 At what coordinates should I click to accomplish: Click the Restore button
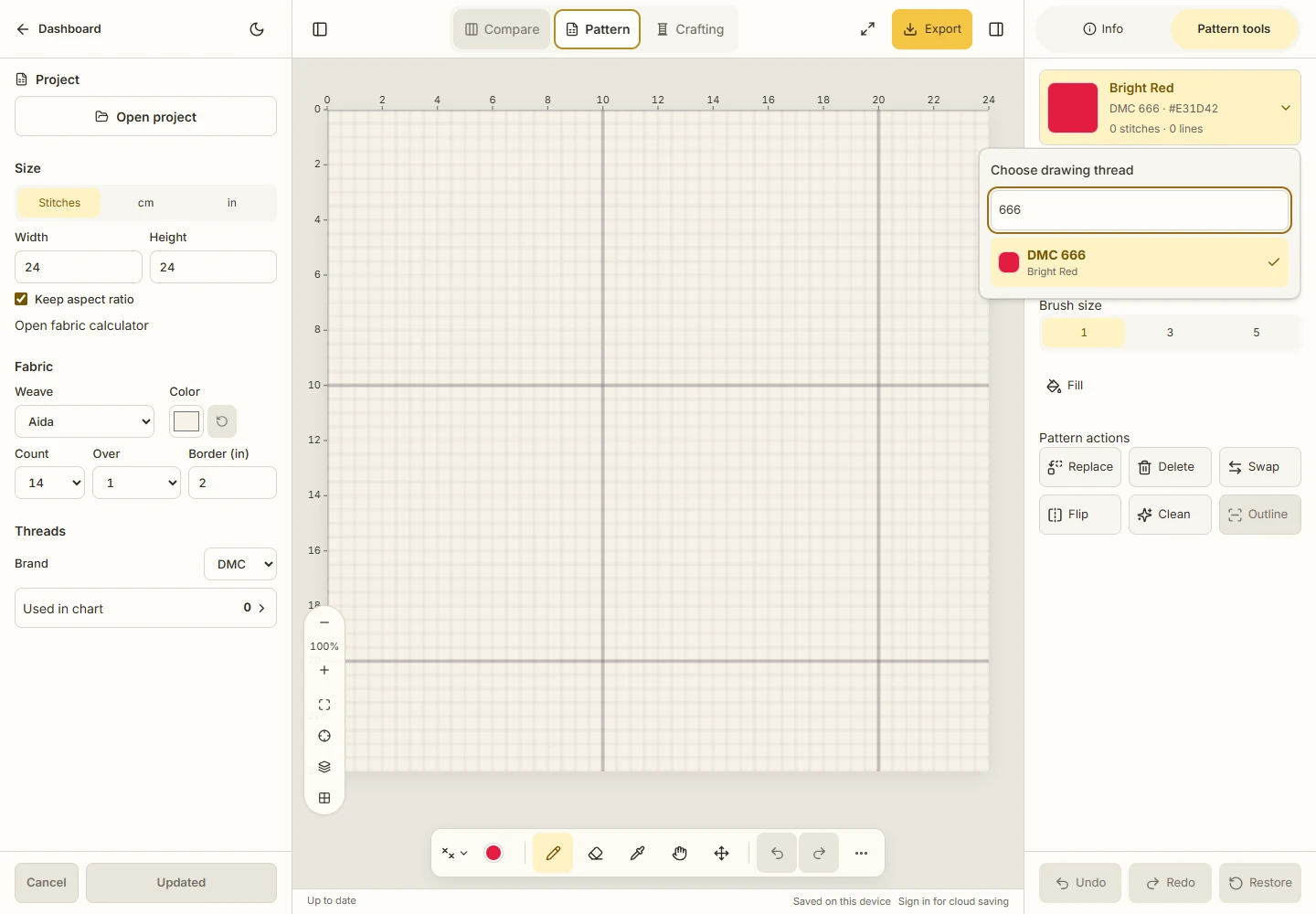pos(1260,883)
